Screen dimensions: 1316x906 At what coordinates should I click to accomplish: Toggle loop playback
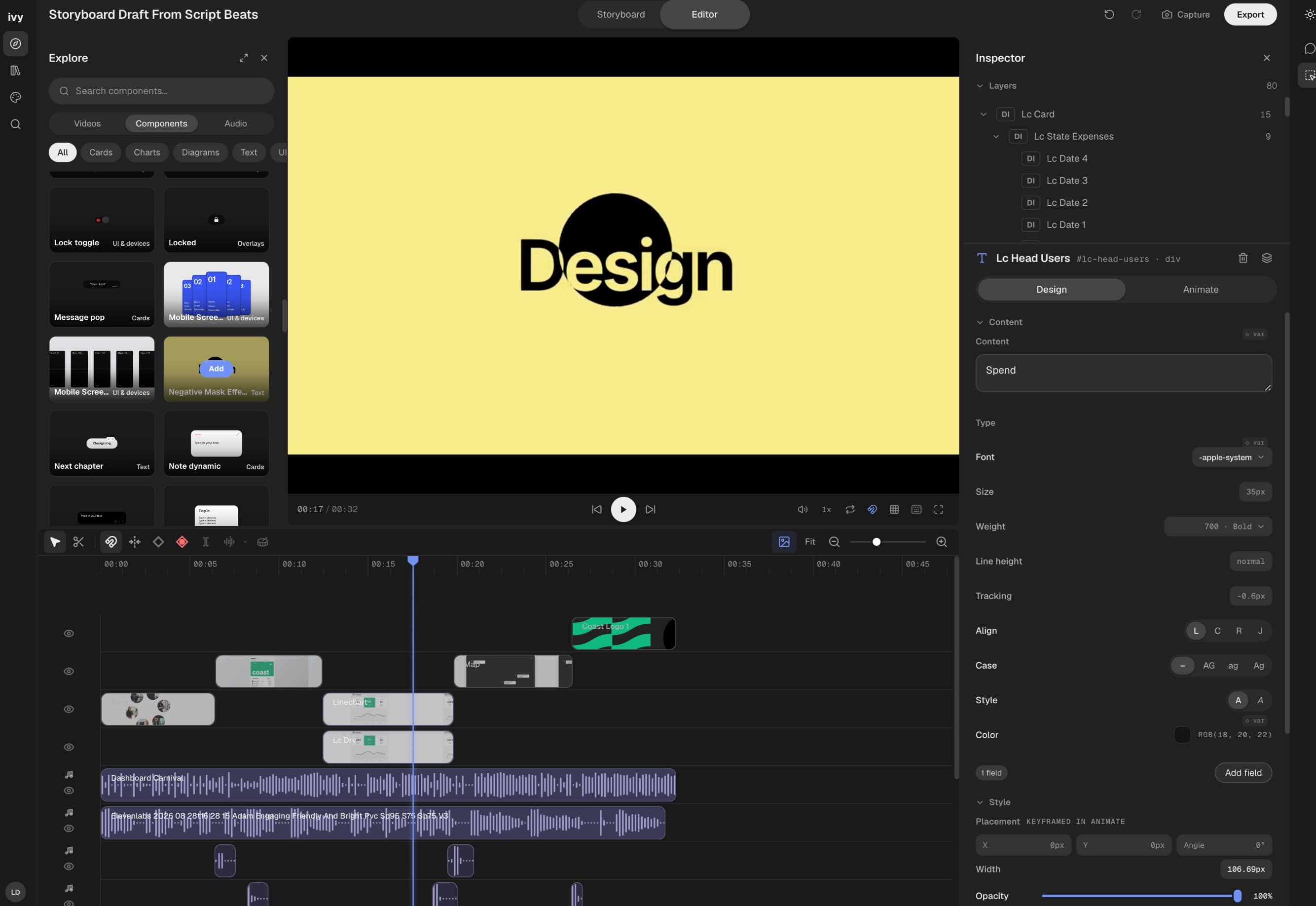coord(849,509)
